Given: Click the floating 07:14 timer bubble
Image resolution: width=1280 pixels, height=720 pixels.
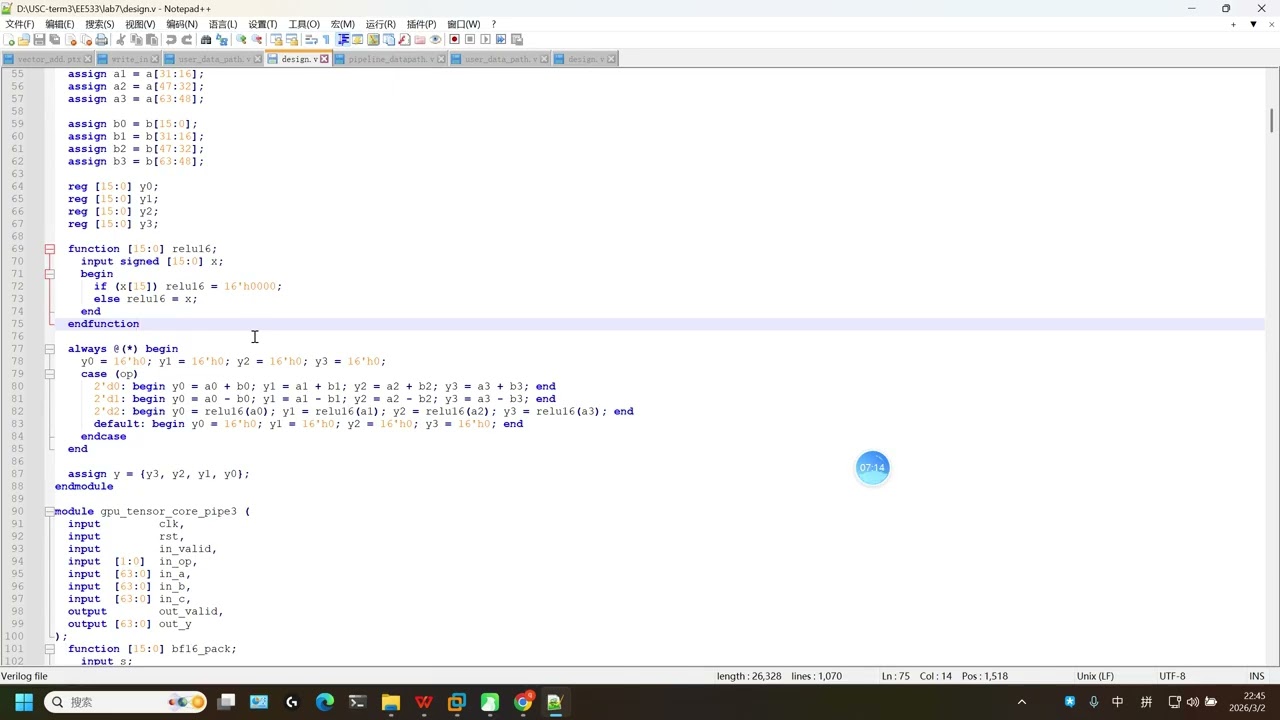Looking at the screenshot, I should coord(872,467).
